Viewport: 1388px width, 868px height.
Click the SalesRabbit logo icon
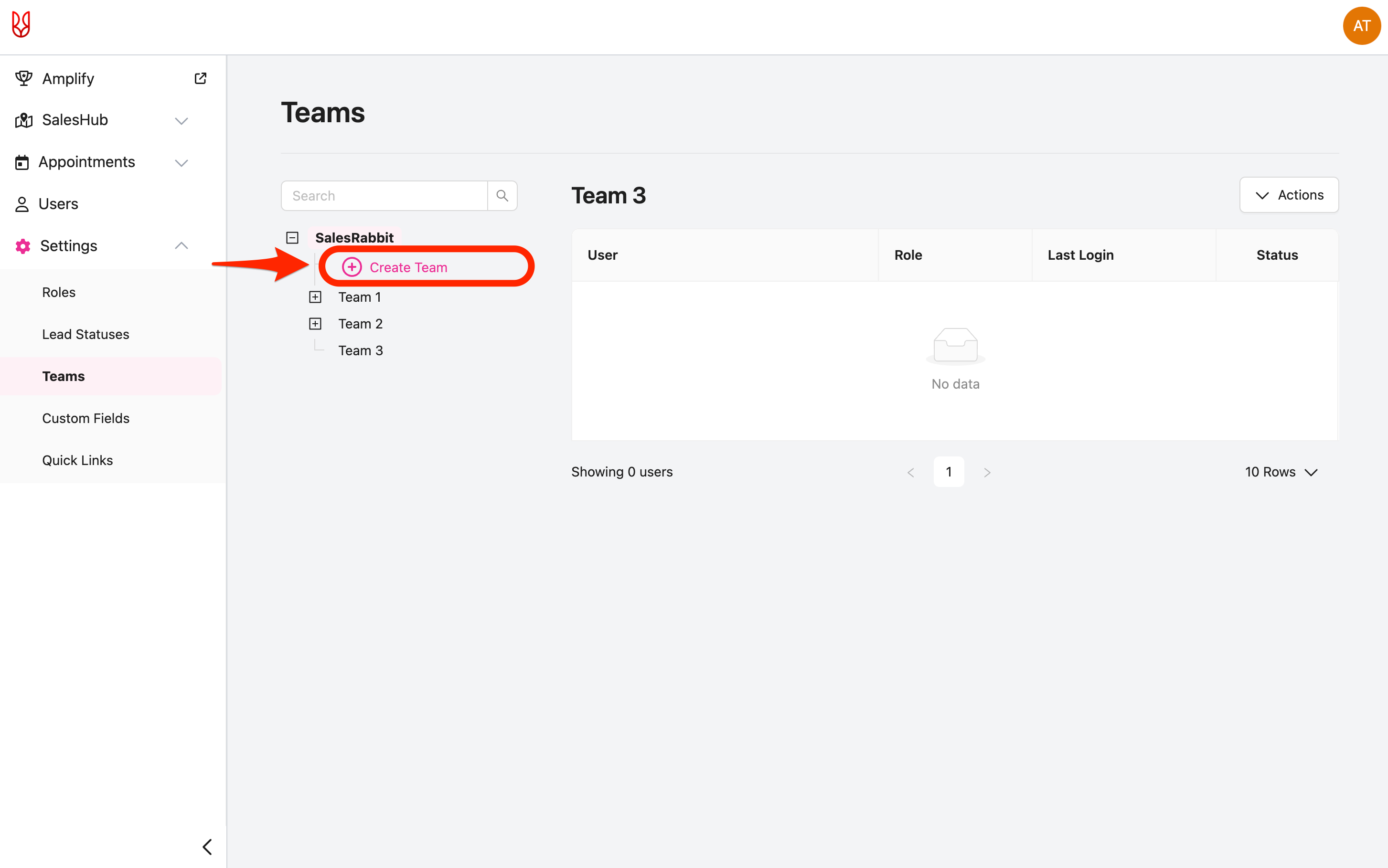point(21,25)
